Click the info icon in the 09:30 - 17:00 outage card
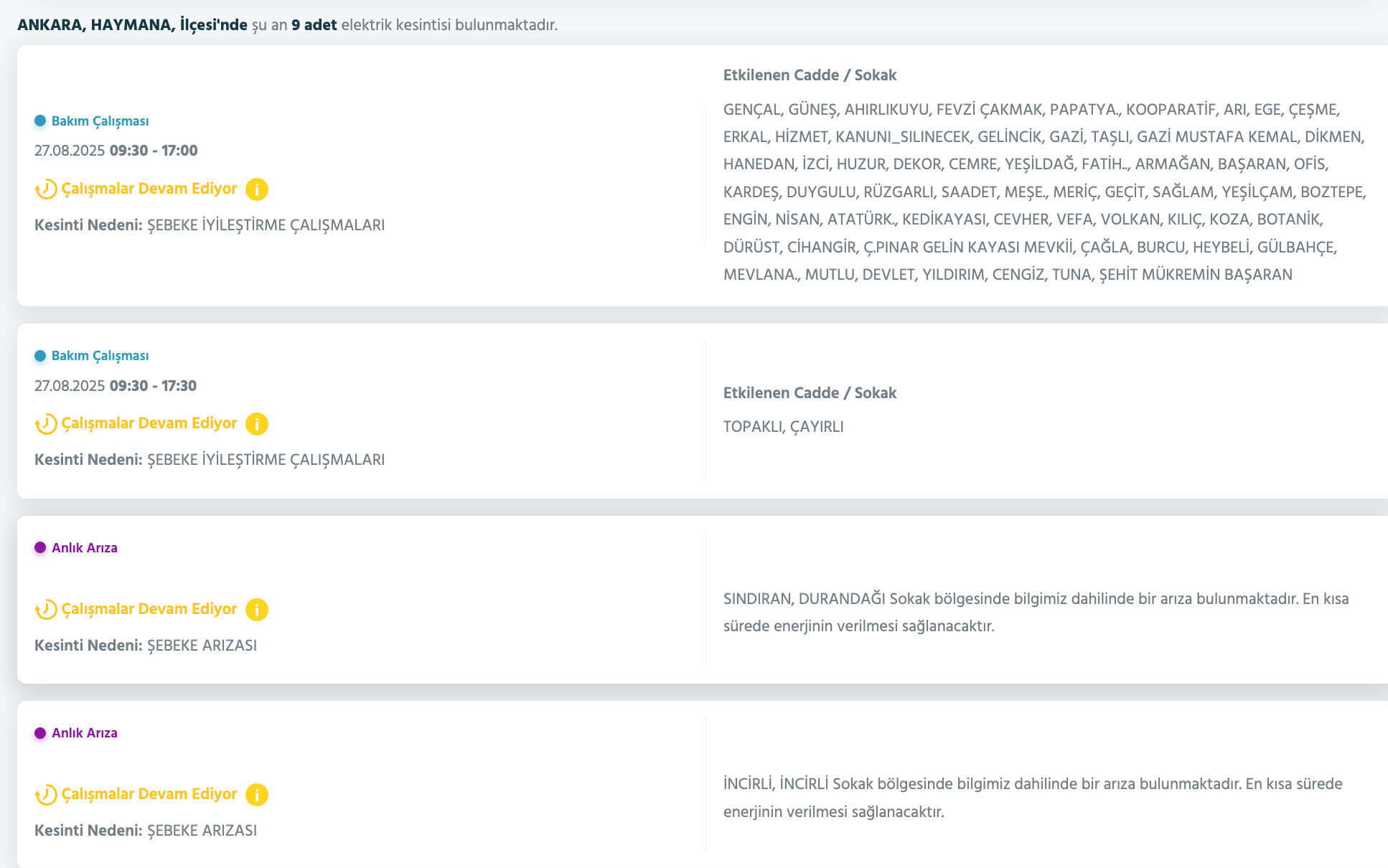Screen dimensions: 1388x868 pyautogui.click(x=257, y=189)
